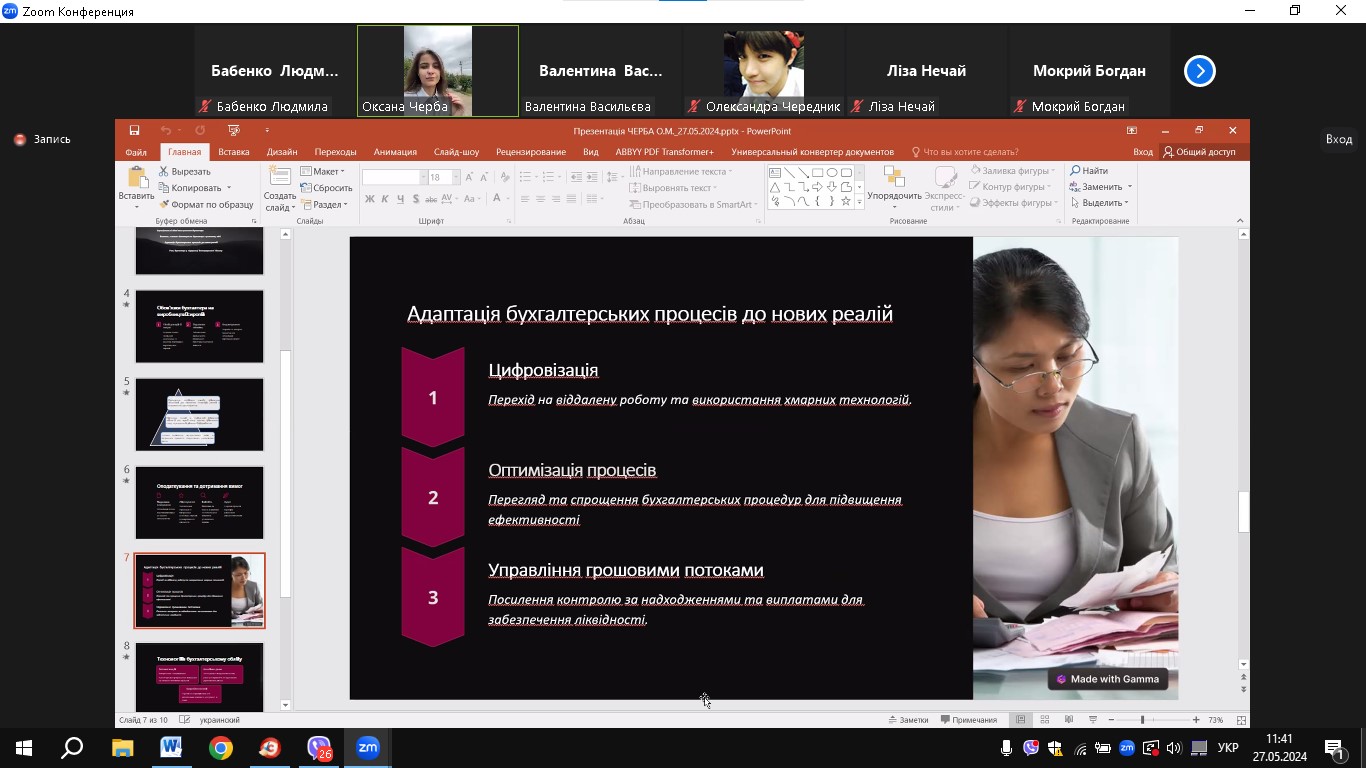Open ribbon display options icon

coord(1132,130)
